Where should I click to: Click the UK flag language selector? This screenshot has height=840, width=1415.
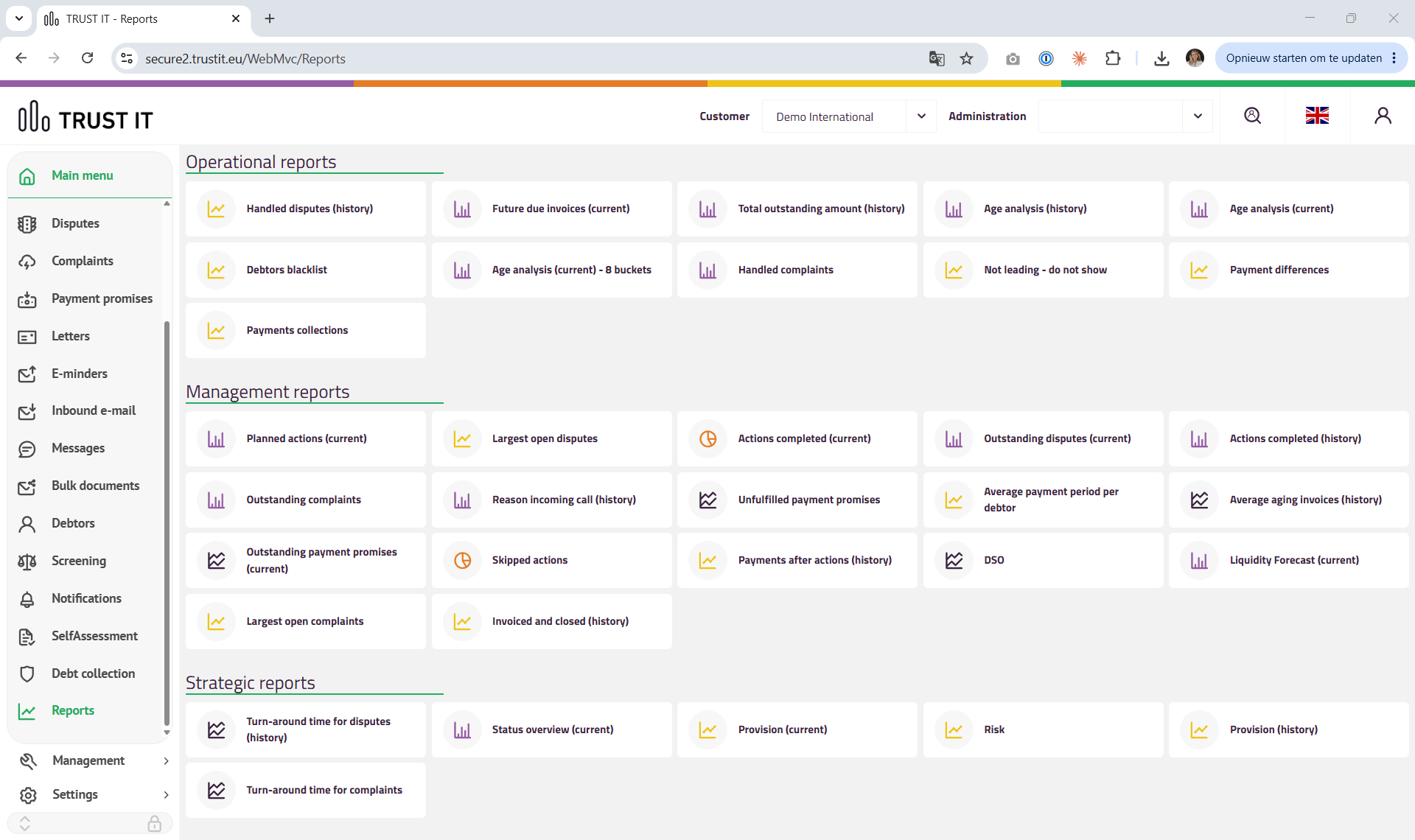pyautogui.click(x=1317, y=116)
